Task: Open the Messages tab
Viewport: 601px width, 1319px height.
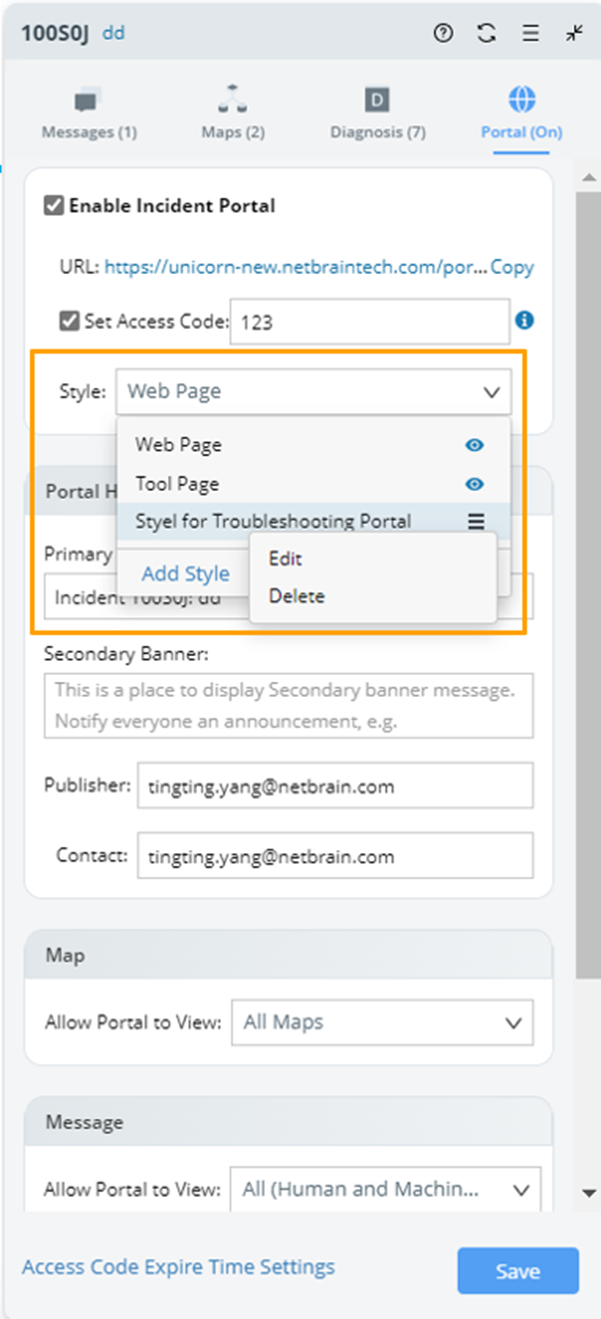Action: 89,114
